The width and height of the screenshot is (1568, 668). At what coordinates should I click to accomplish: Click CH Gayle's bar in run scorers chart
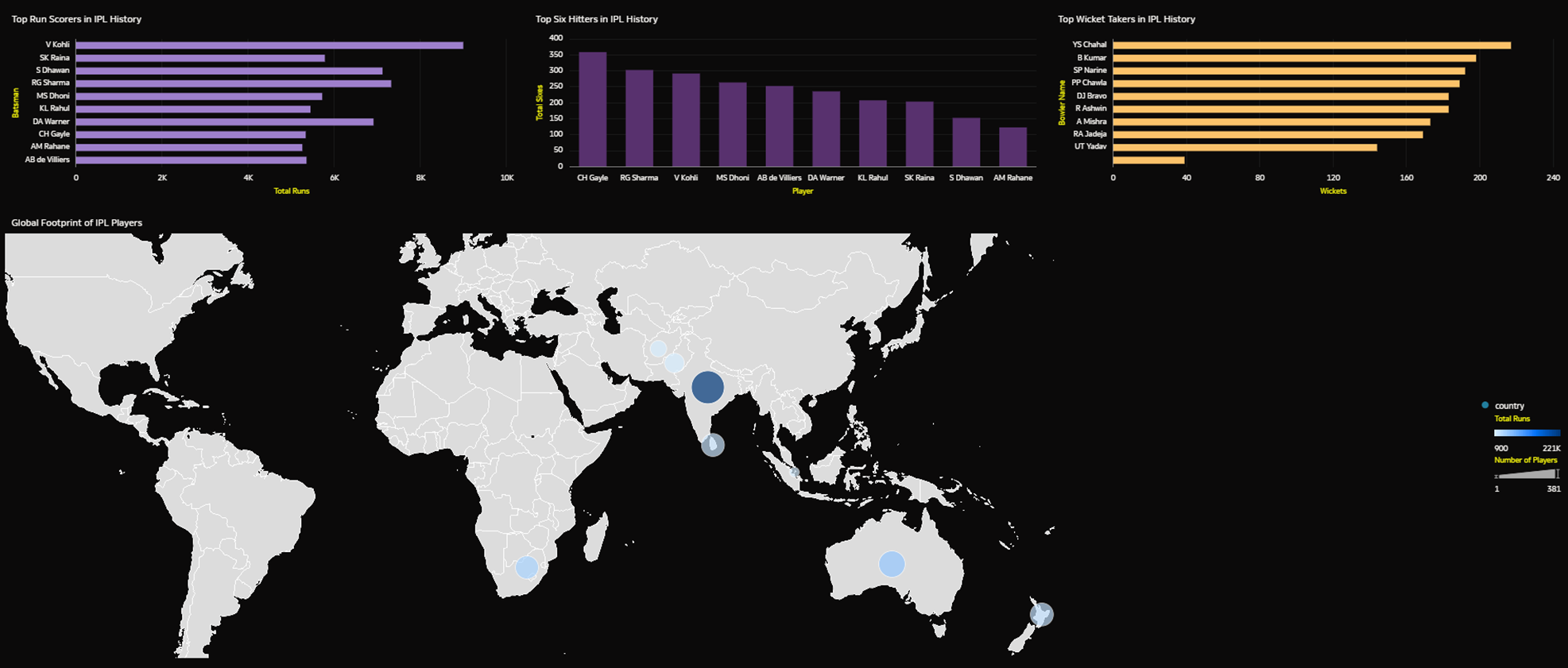[x=191, y=134]
